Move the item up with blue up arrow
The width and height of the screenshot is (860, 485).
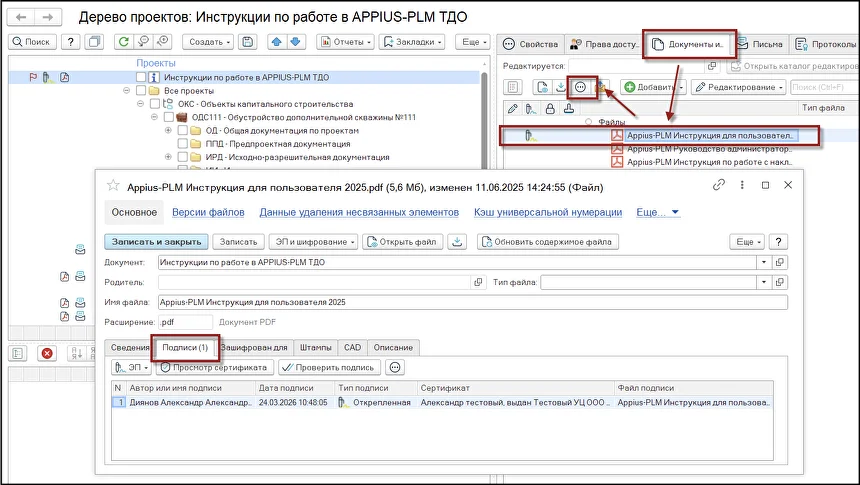(x=276, y=42)
